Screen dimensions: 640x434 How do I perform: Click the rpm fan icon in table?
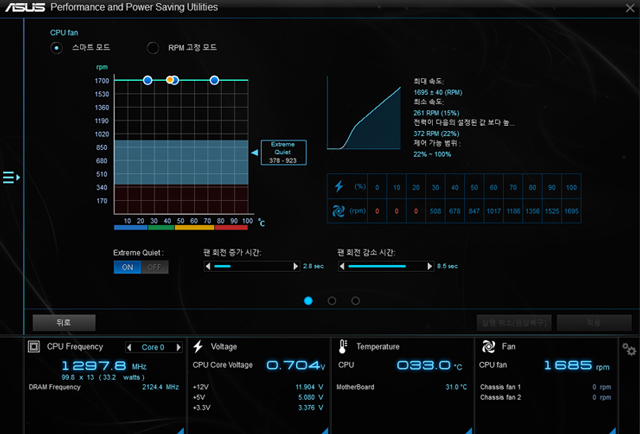pyautogui.click(x=338, y=211)
